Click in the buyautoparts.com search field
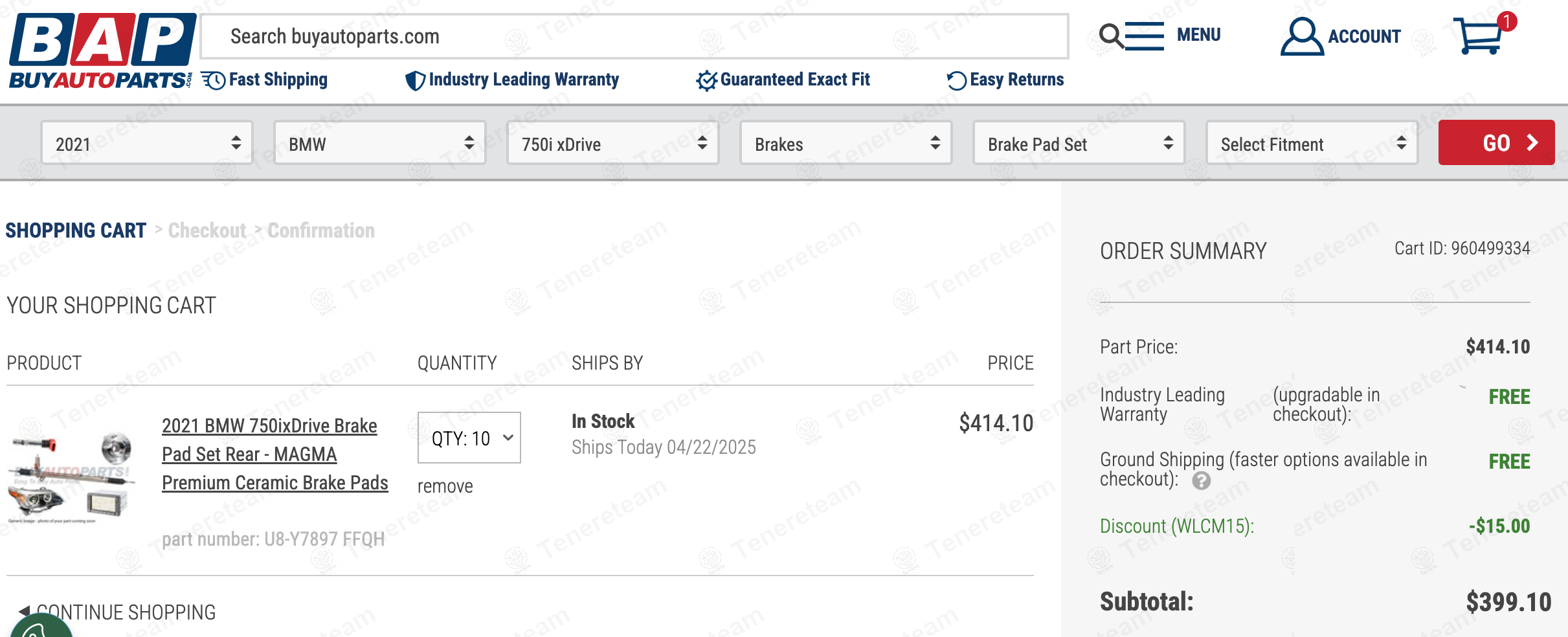Viewport: 1568px width, 637px height. click(634, 36)
